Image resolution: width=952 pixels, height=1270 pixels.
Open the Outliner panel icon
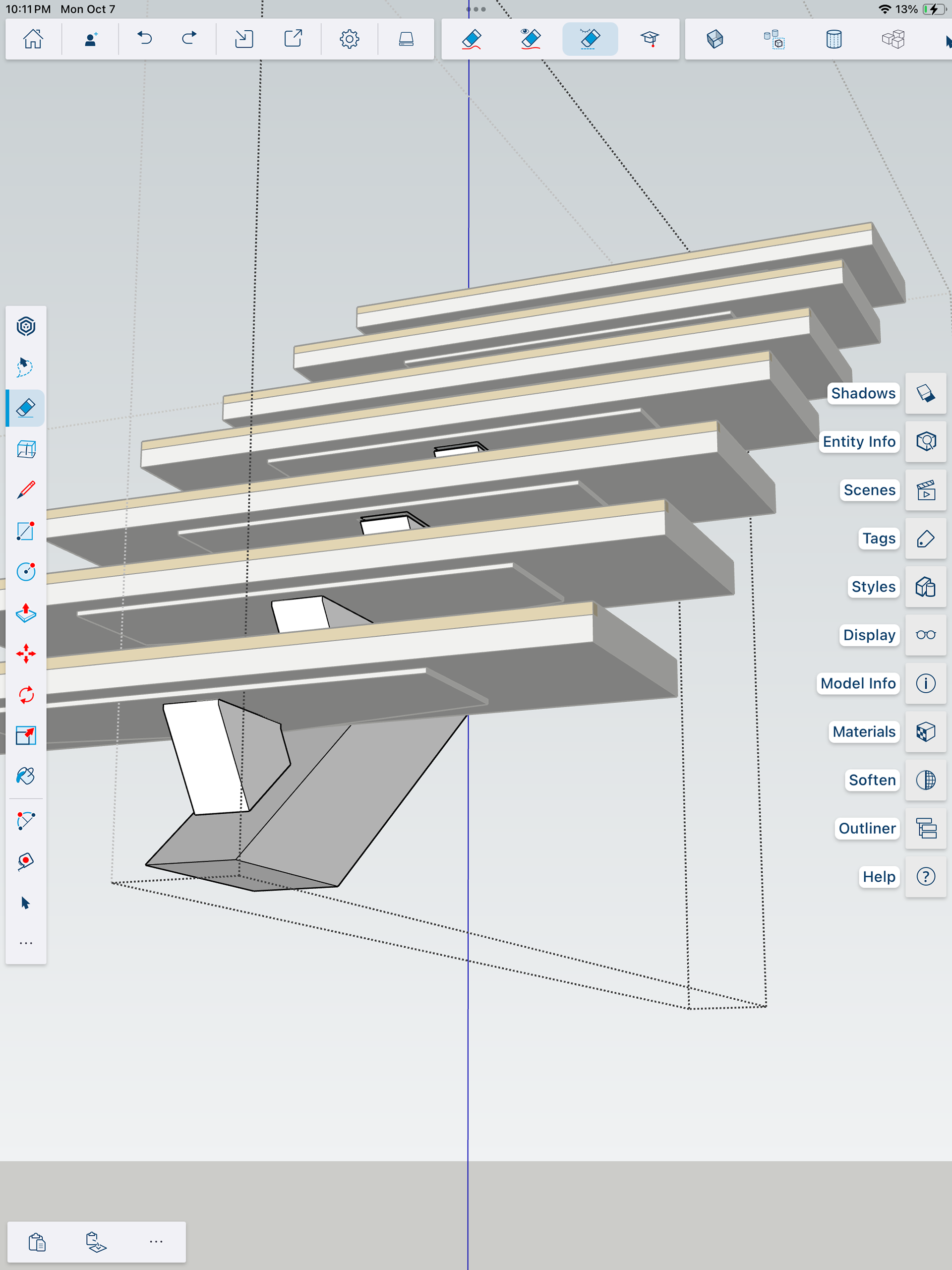point(926,828)
